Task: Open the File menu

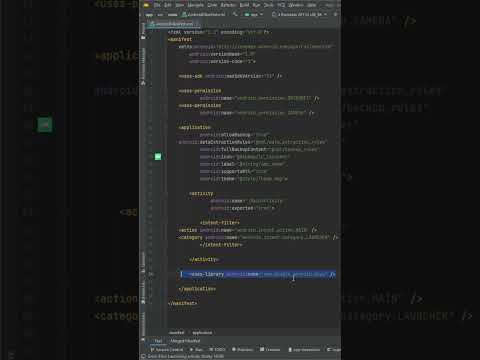Action: click(x=157, y=5)
